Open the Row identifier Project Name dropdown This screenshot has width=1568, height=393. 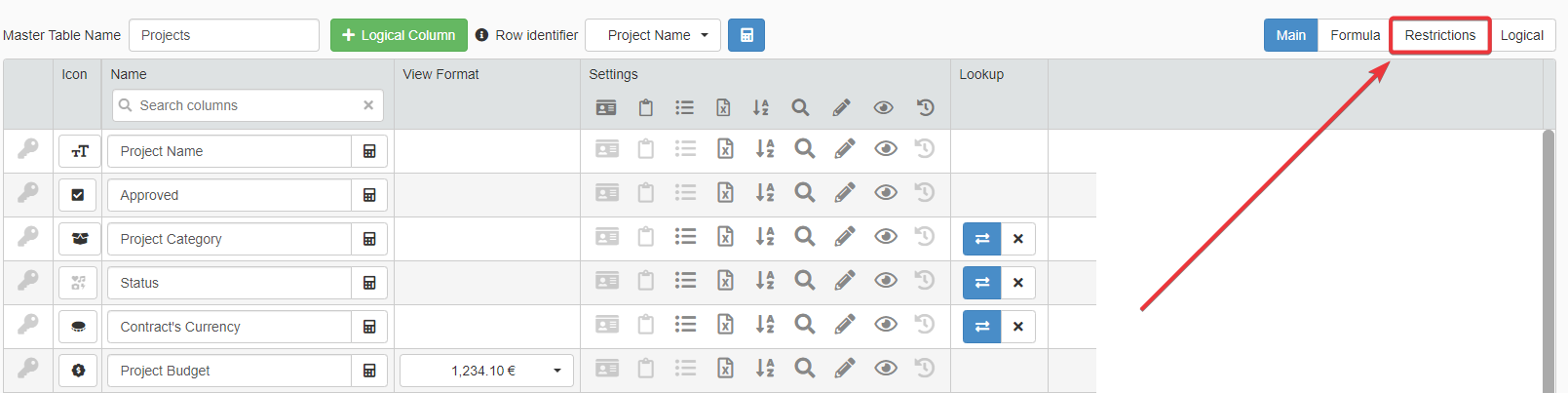(653, 35)
